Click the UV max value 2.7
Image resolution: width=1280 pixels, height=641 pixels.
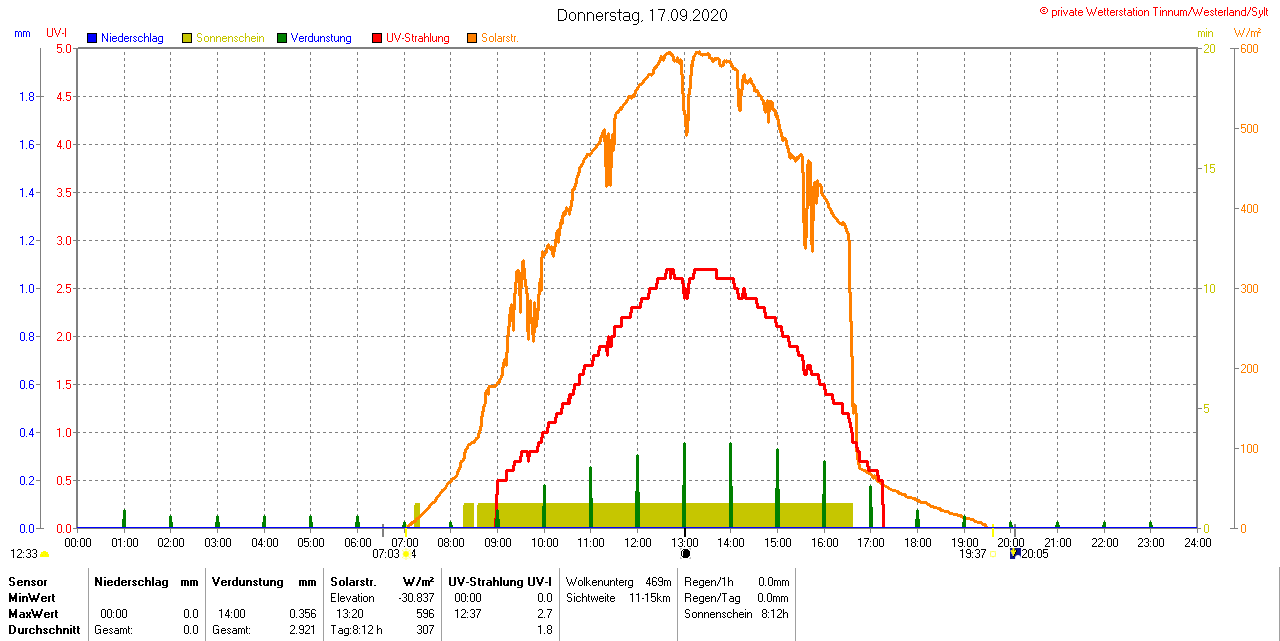click(544, 613)
